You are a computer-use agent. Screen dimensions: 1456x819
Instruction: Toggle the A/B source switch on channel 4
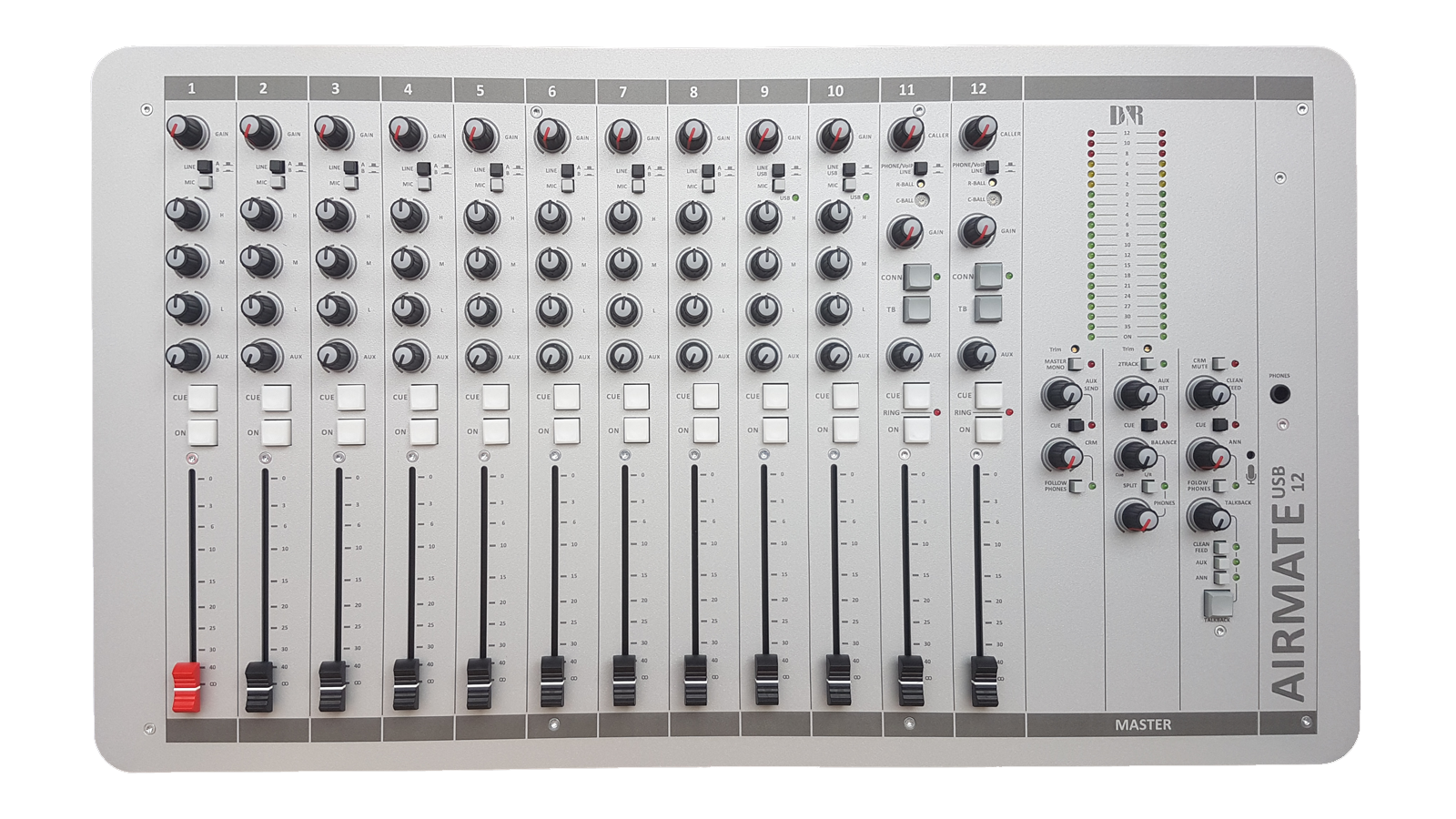(424, 168)
